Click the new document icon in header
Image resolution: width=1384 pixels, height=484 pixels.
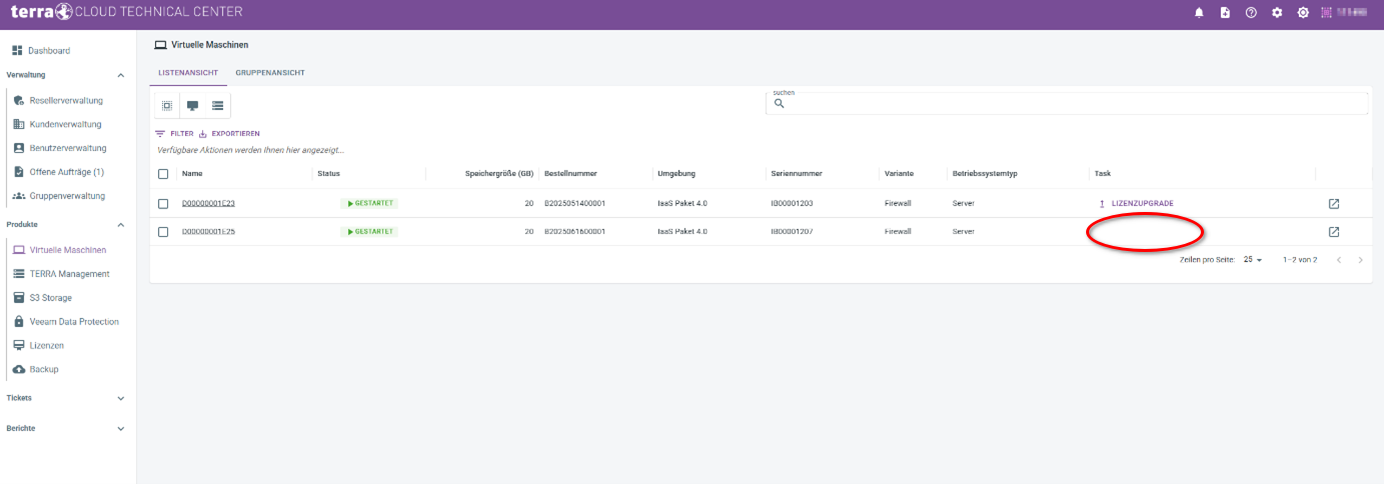point(1225,13)
